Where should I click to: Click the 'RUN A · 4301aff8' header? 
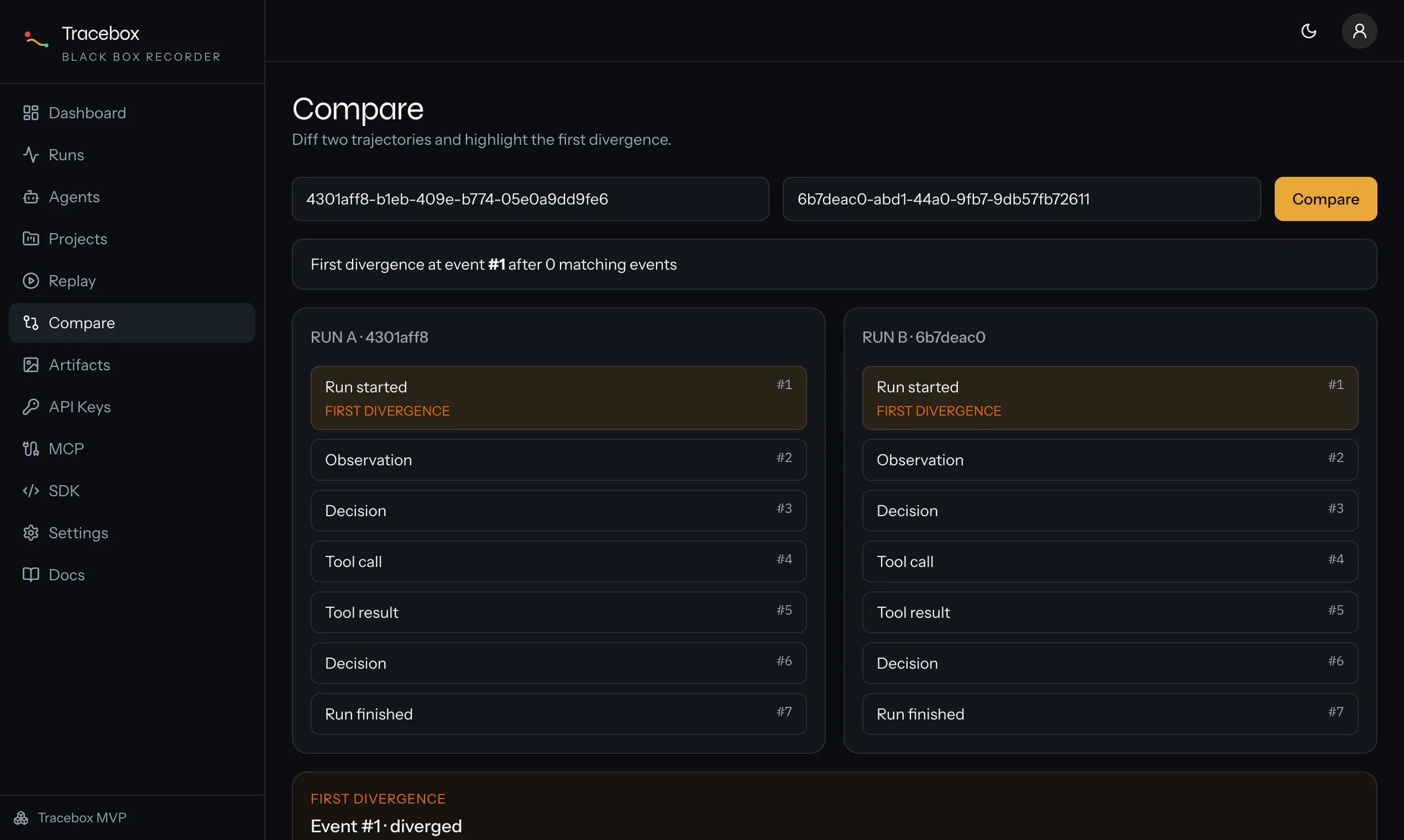pos(369,337)
